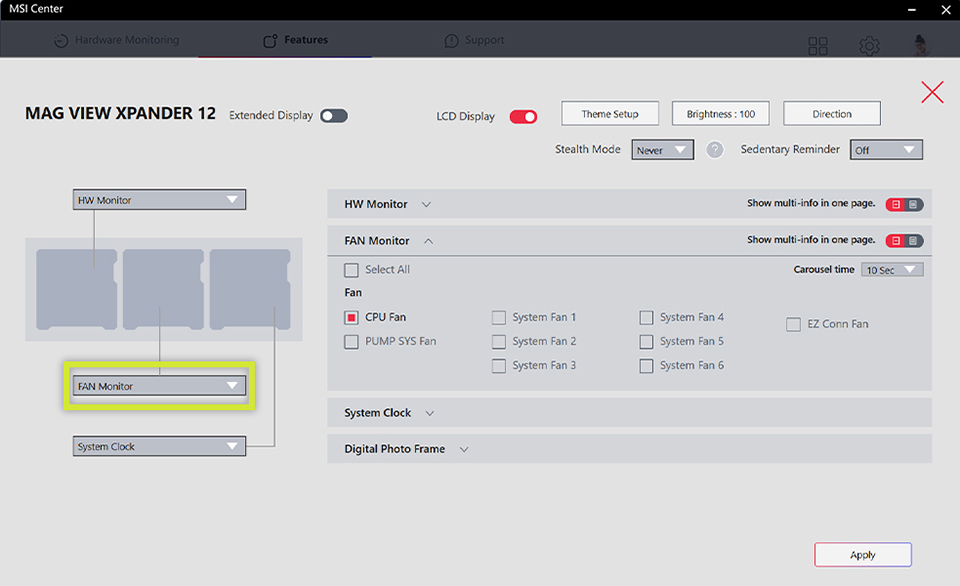Open the HW Monitor screen dropdown
This screenshot has height=586, width=960.
[159, 200]
